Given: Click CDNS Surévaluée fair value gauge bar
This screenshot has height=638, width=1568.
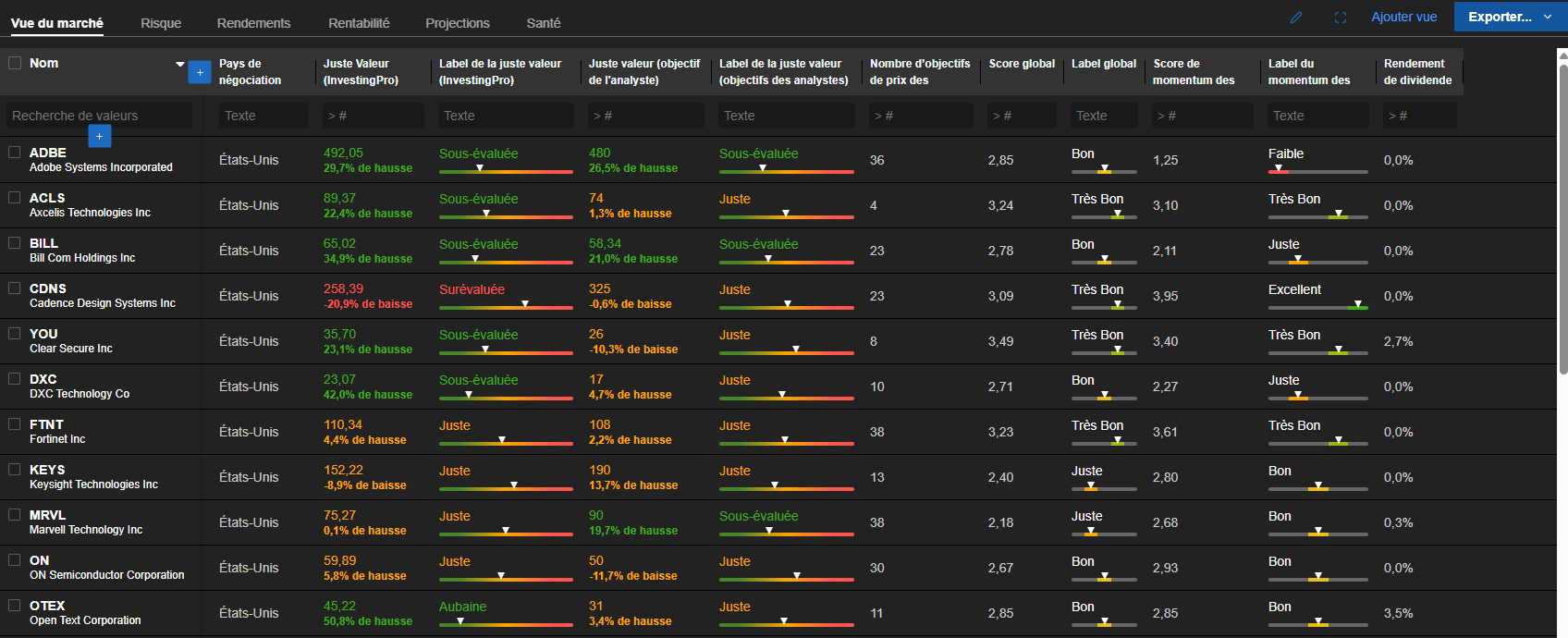Looking at the screenshot, I should pyautogui.click(x=506, y=307).
